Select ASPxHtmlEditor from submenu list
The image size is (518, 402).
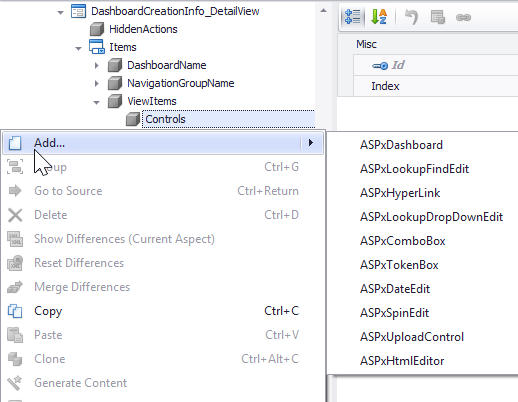pos(402,361)
